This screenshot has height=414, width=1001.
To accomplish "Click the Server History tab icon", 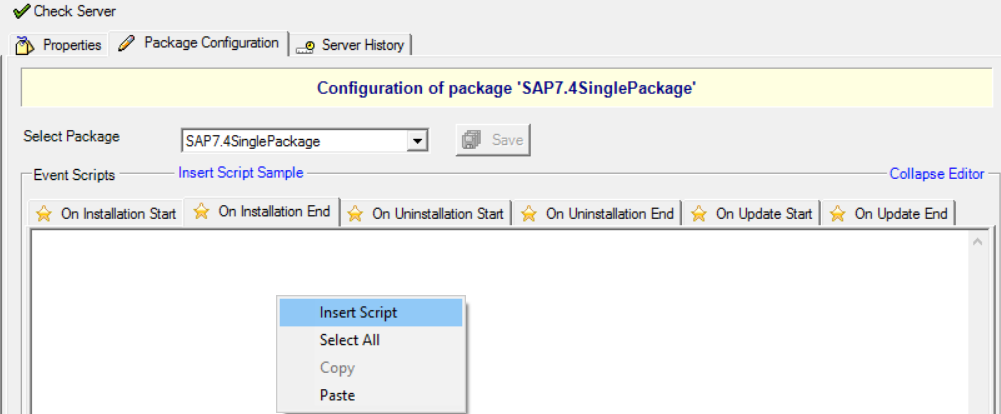I will coord(306,46).
